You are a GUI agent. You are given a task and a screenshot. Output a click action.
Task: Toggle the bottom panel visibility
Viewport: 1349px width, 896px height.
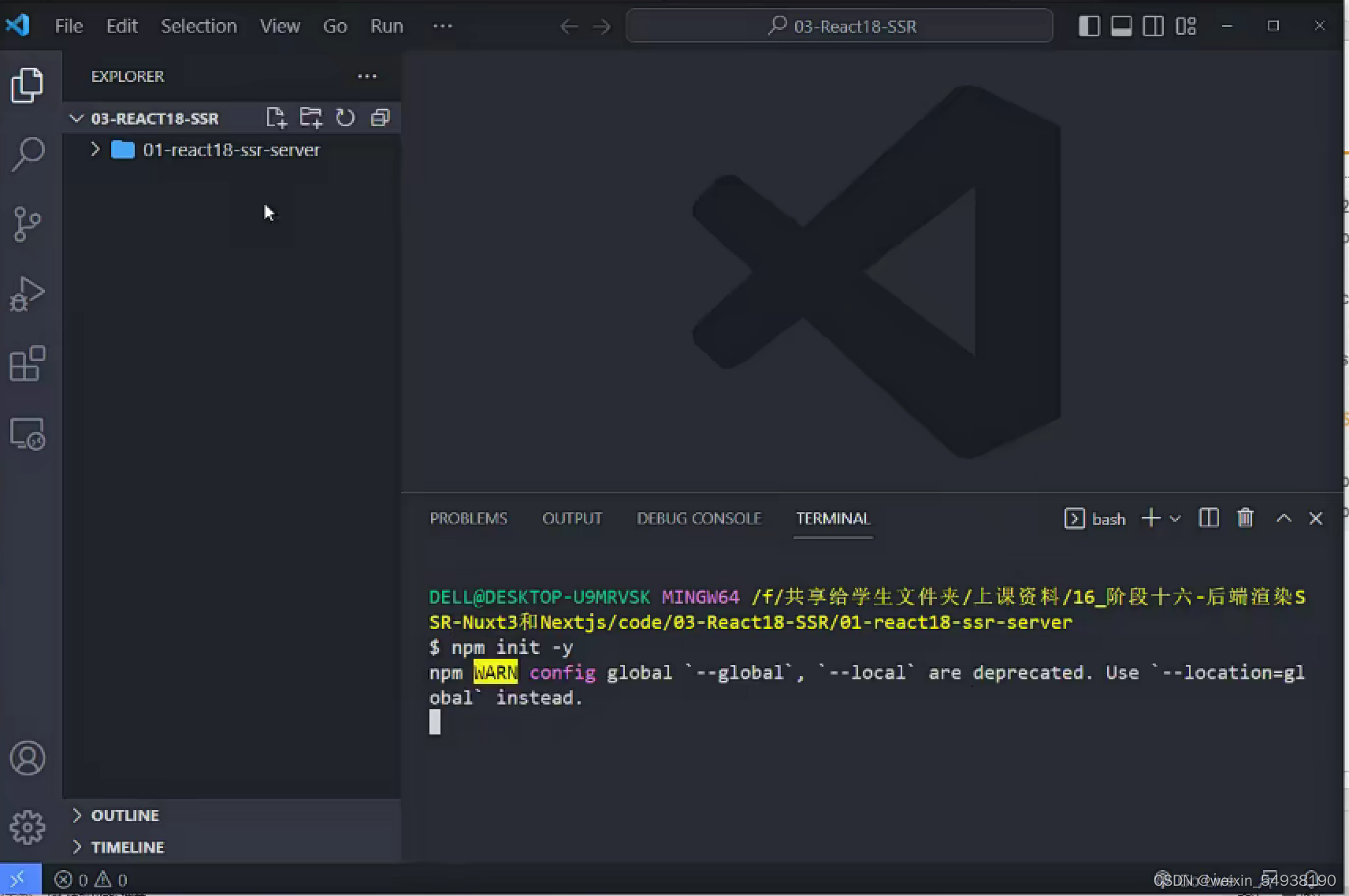(1120, 25)
